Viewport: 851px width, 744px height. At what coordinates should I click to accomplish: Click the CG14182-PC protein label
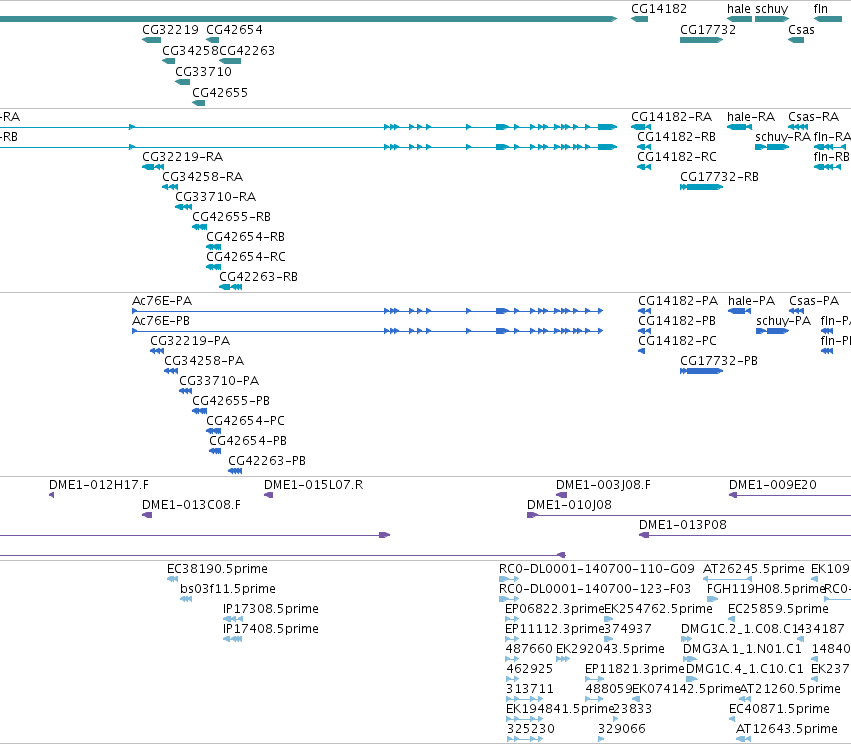click(677, 341)
